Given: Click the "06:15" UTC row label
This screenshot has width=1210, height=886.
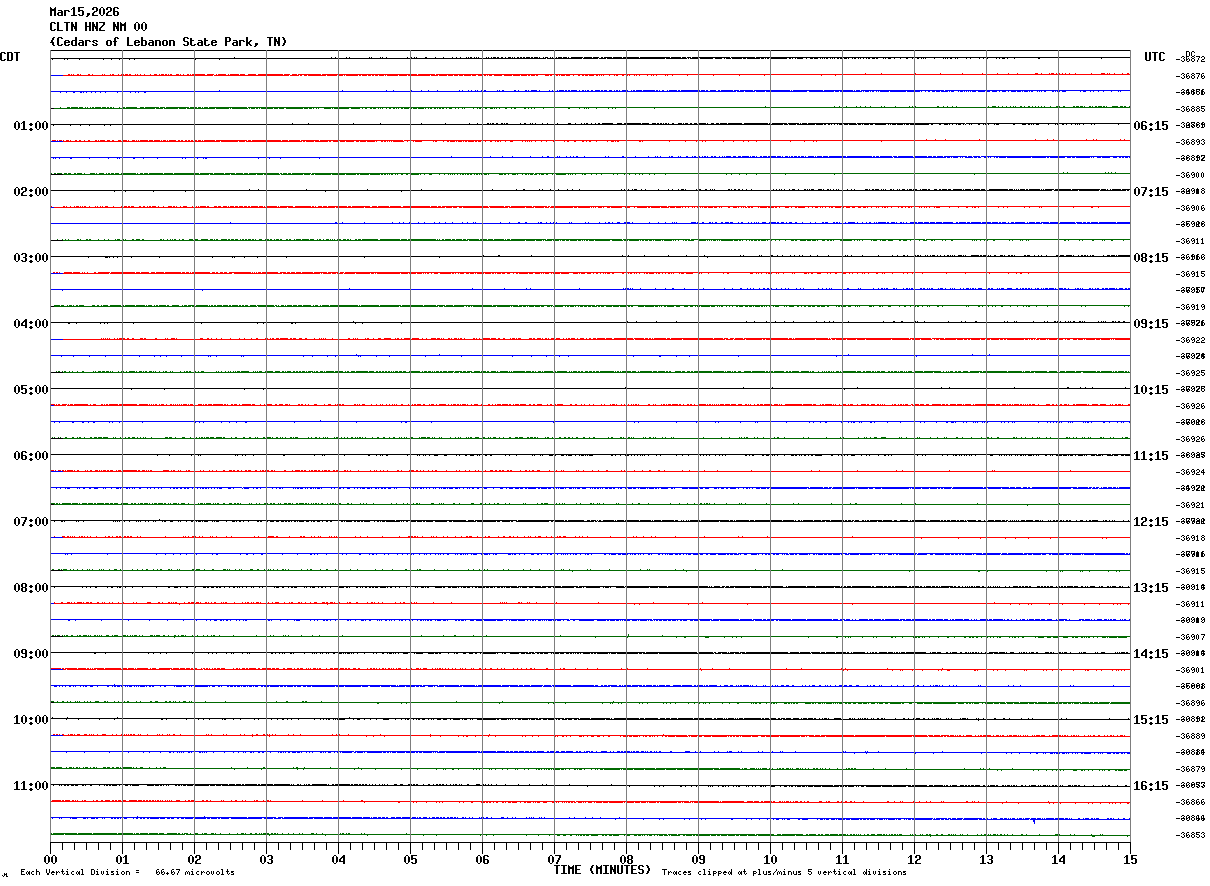Looking at the screenshot, I should click(x=1150, y=126).
